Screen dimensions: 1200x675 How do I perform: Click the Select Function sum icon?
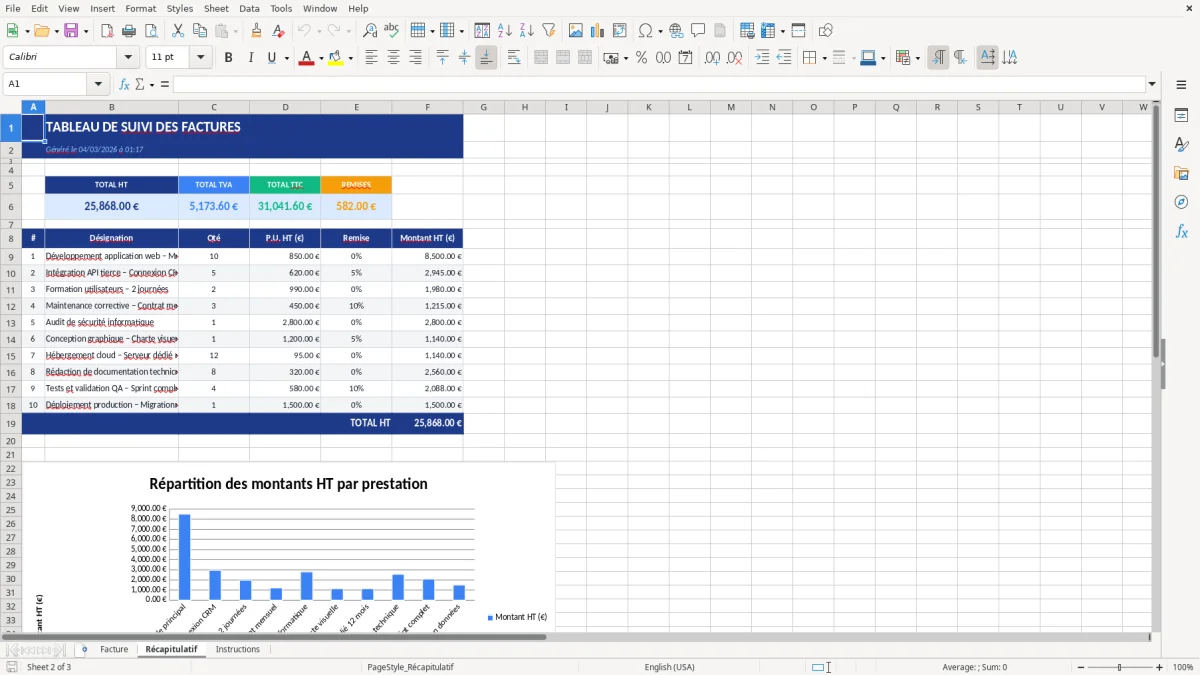[140, 84]
